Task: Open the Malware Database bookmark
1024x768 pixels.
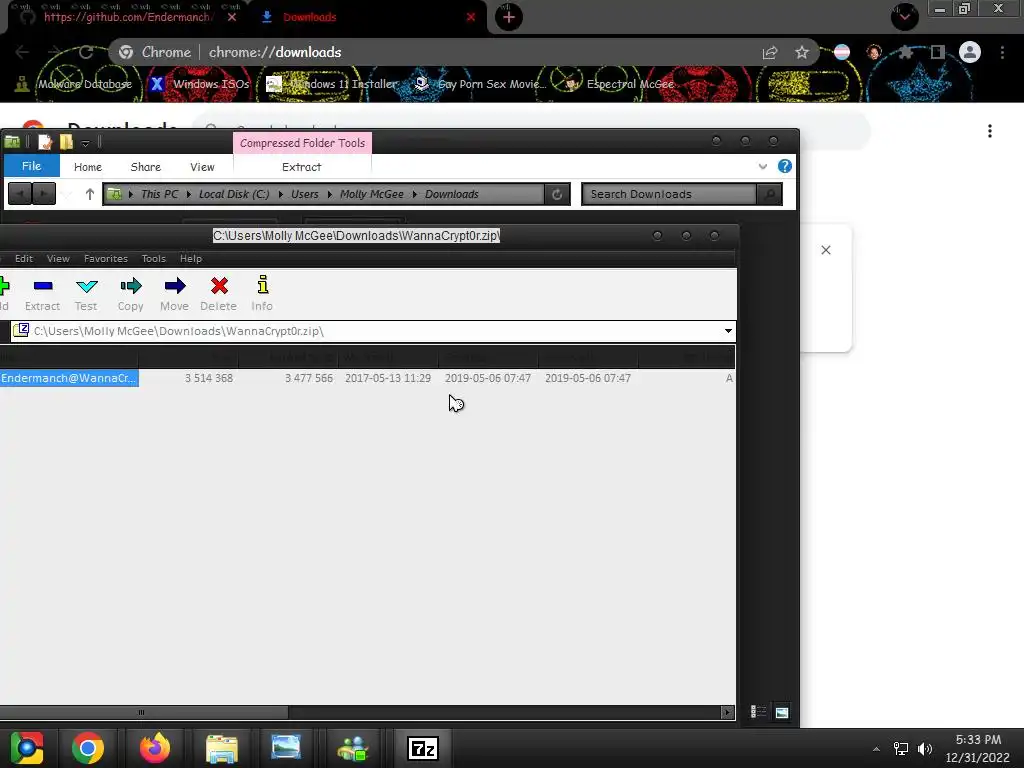Action: coord(74,84)
